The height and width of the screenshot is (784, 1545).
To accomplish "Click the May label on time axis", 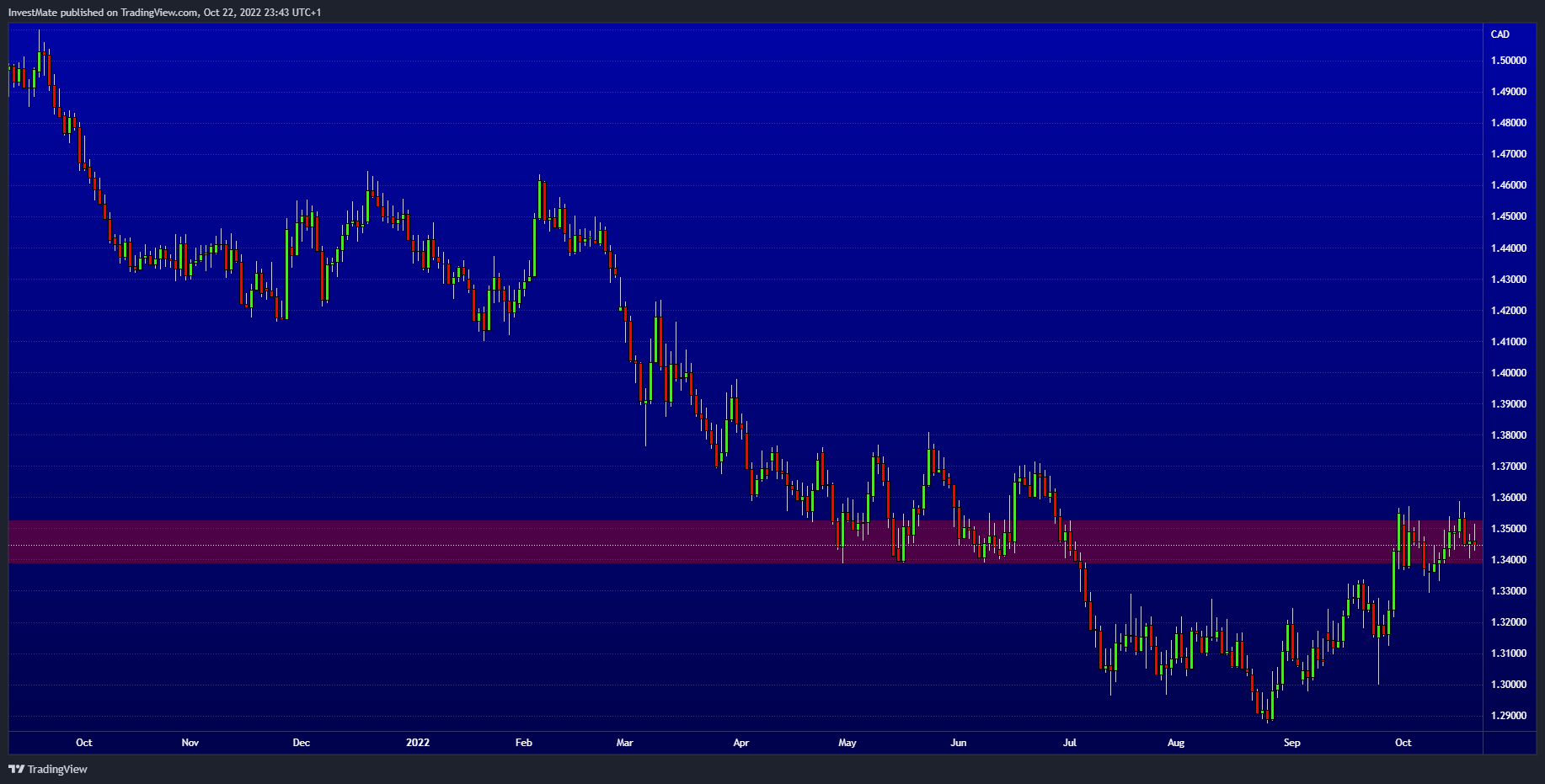I will pos(847,743).
